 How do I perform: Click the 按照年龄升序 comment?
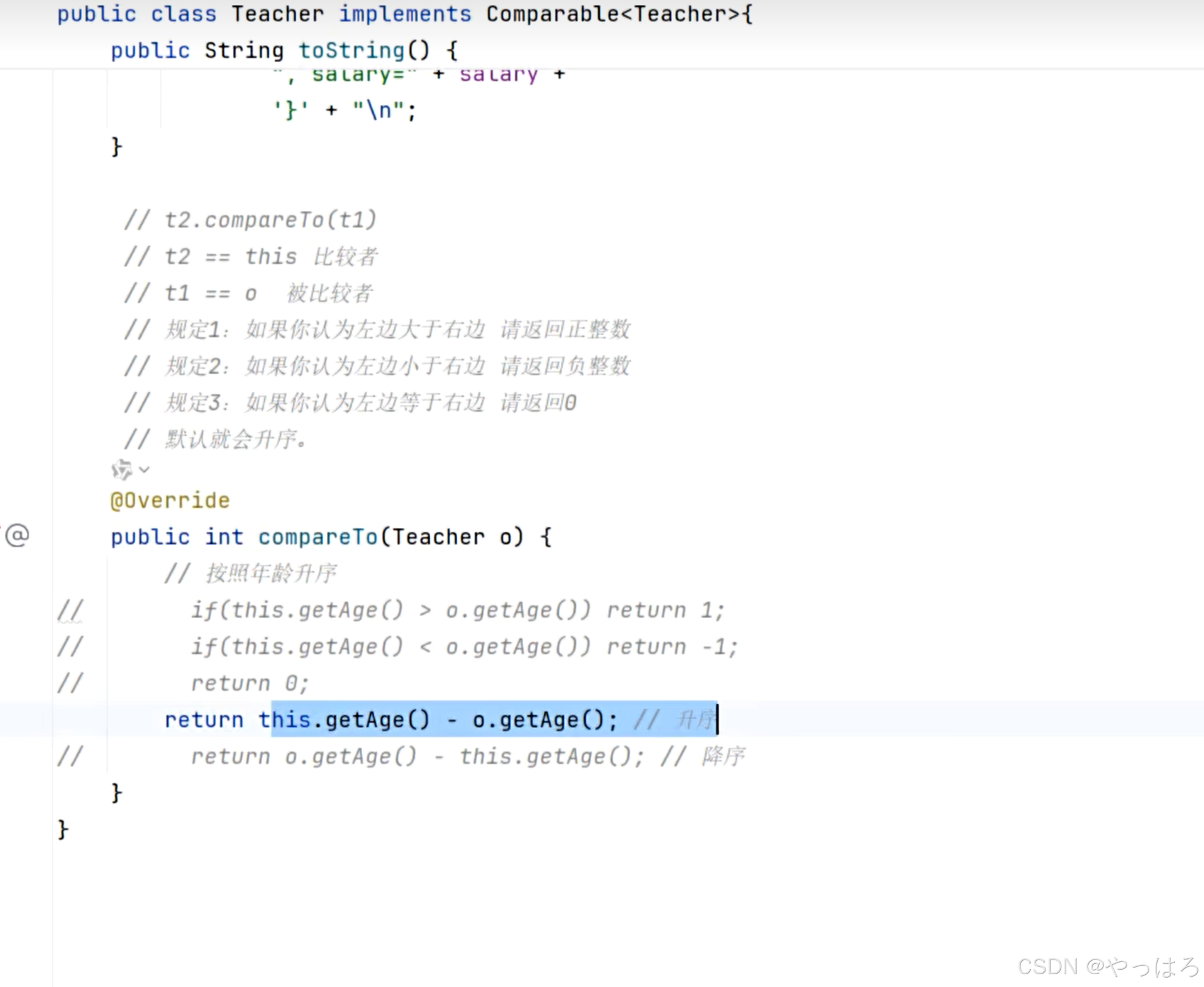270,574
